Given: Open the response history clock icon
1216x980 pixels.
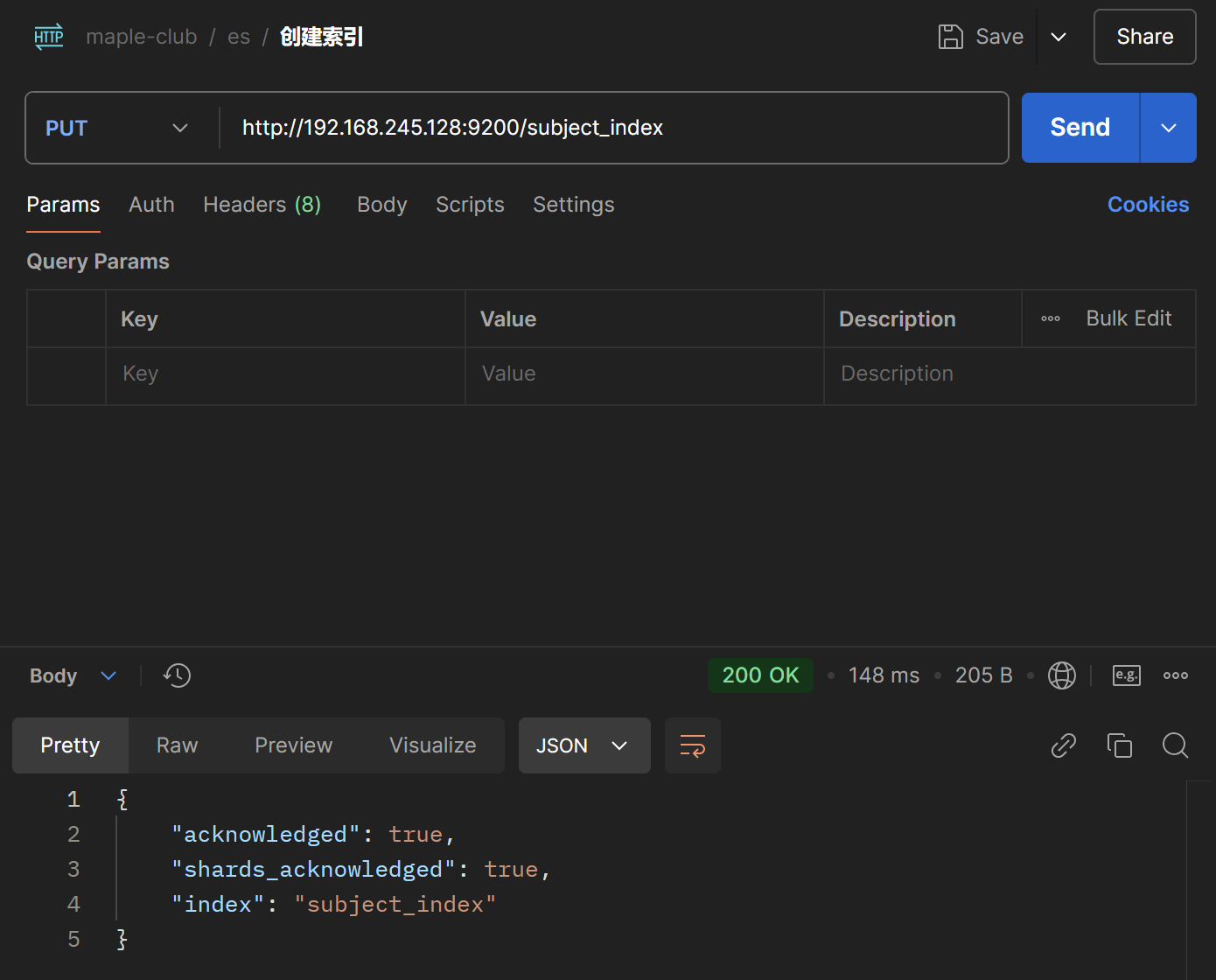Looking at the screenshot, I should pyautogui.click(x=177, y=675).
